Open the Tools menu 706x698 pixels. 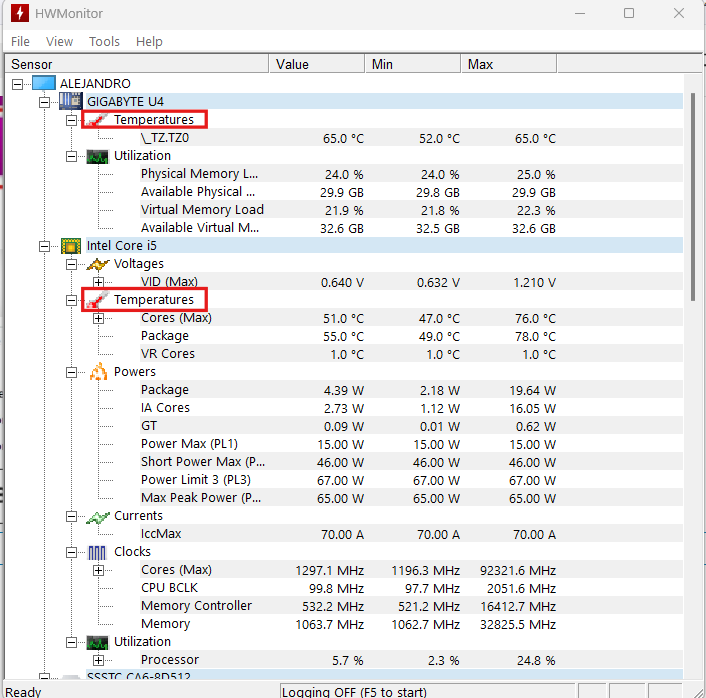104,41
